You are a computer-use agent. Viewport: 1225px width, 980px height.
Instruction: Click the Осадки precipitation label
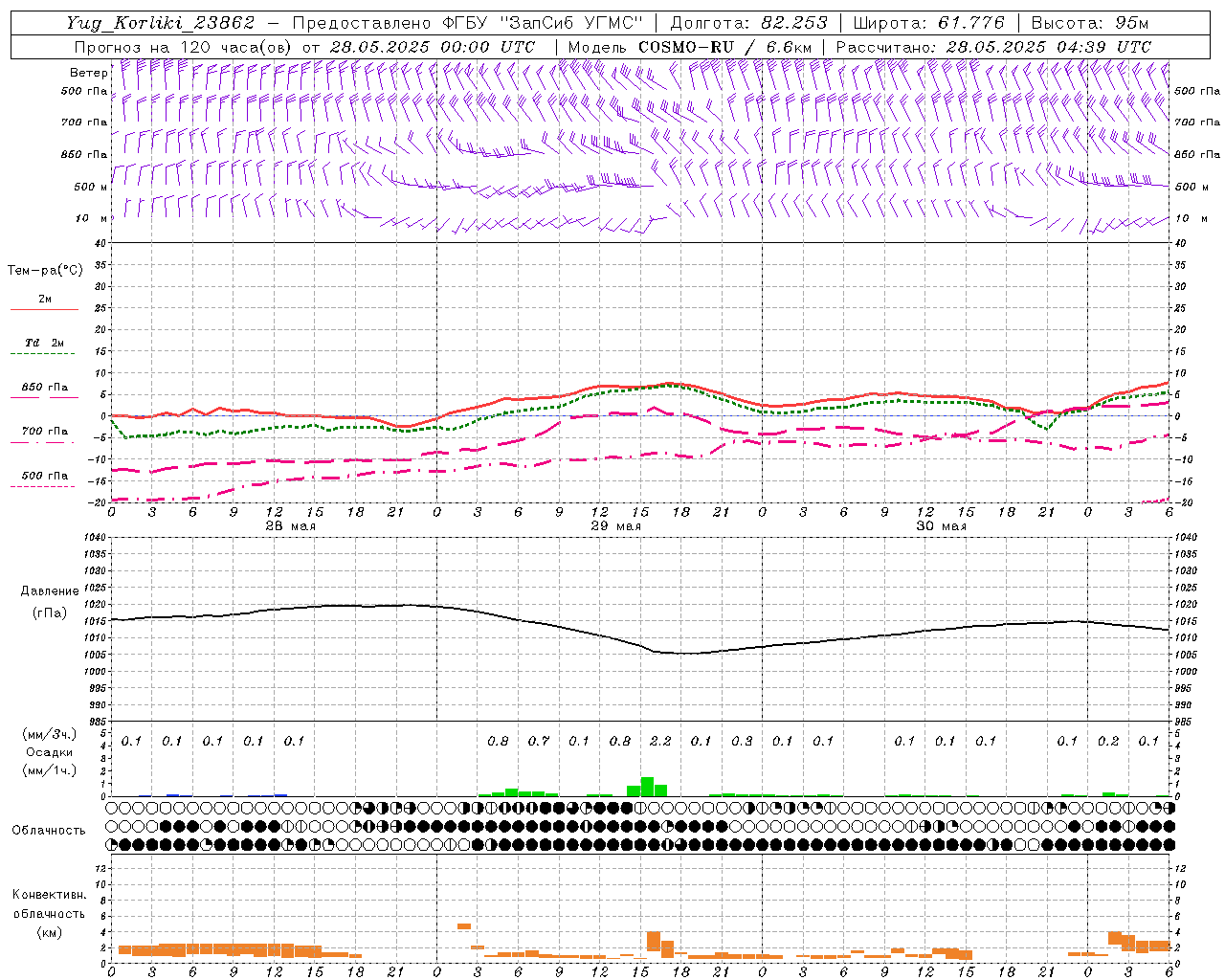(x=49, y=752)
